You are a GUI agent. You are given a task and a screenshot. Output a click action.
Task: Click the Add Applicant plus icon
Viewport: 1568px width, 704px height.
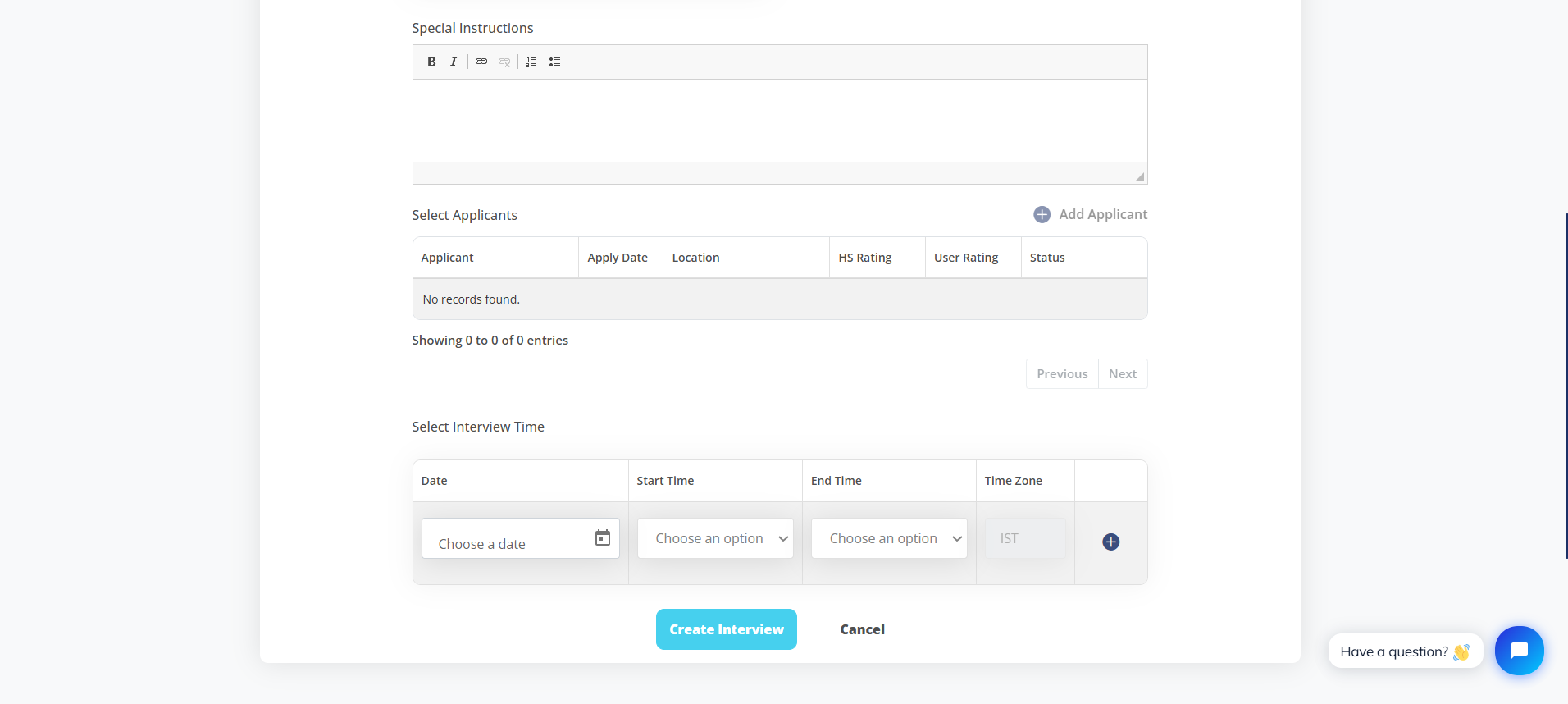pos(1042,214)
